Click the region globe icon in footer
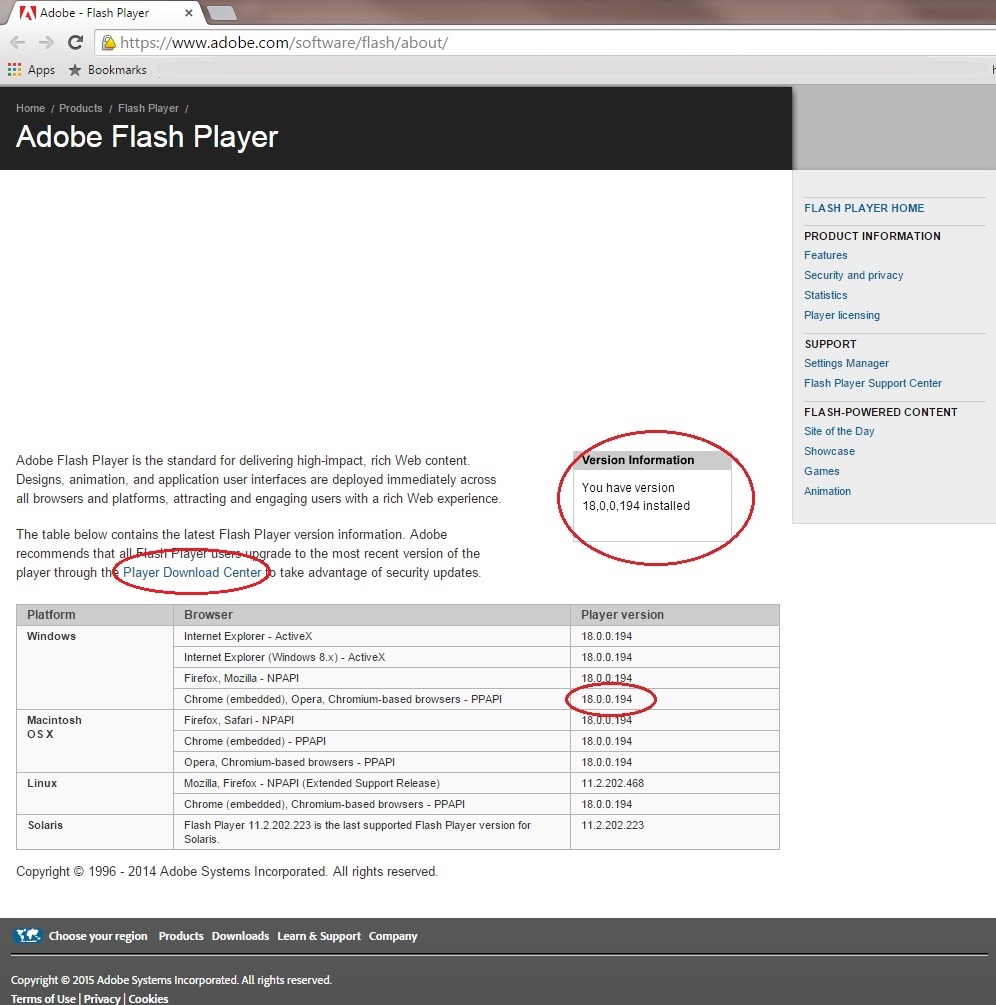The image size is (996, 1005). pos(28,936)
